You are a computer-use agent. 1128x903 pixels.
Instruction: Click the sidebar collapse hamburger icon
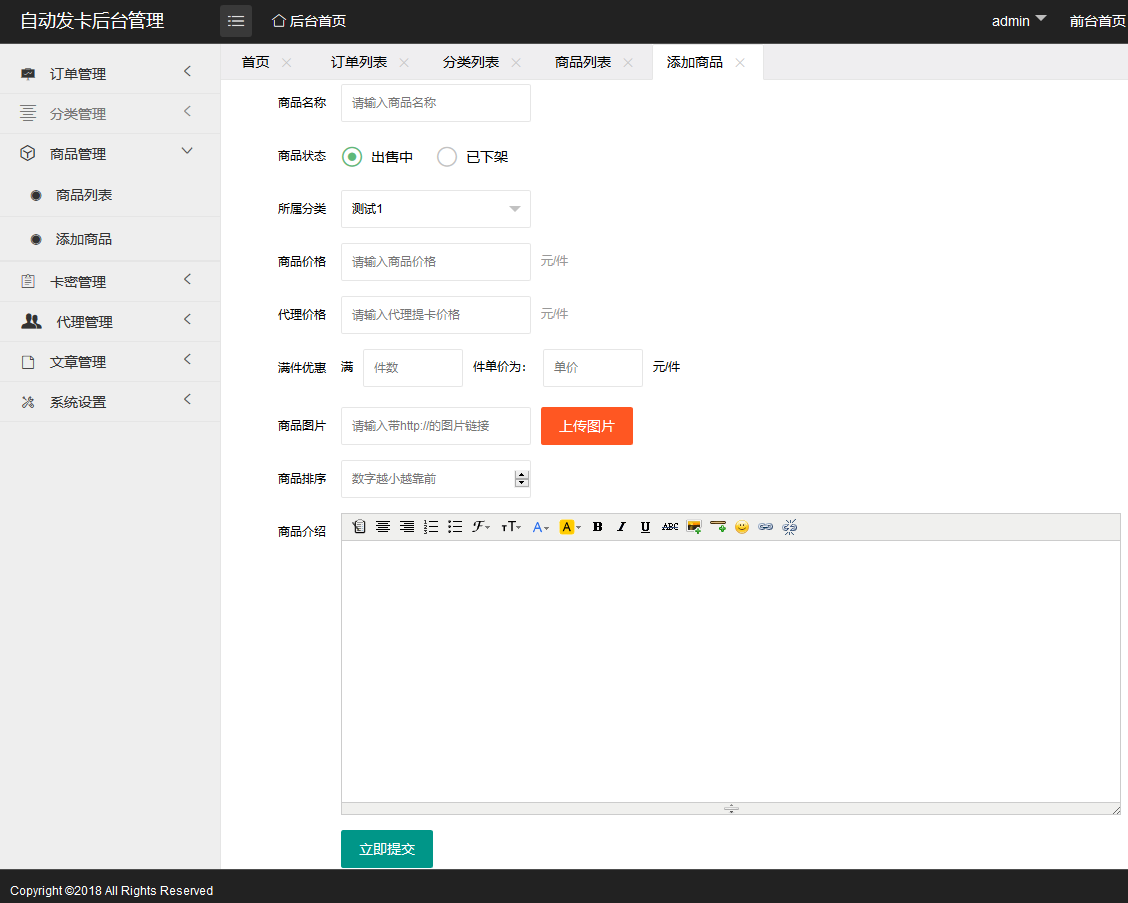click(236, 21)
